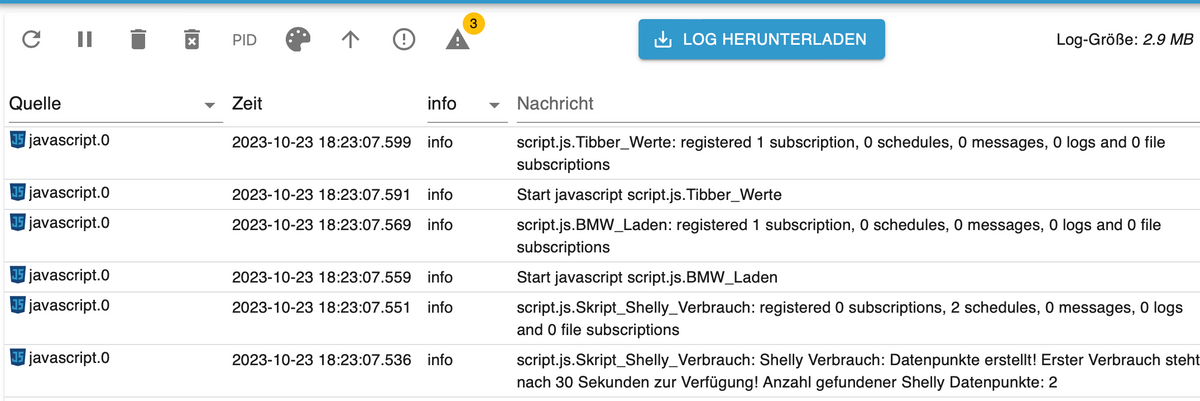Toggle the color palette icon

(x=298, y=40)
